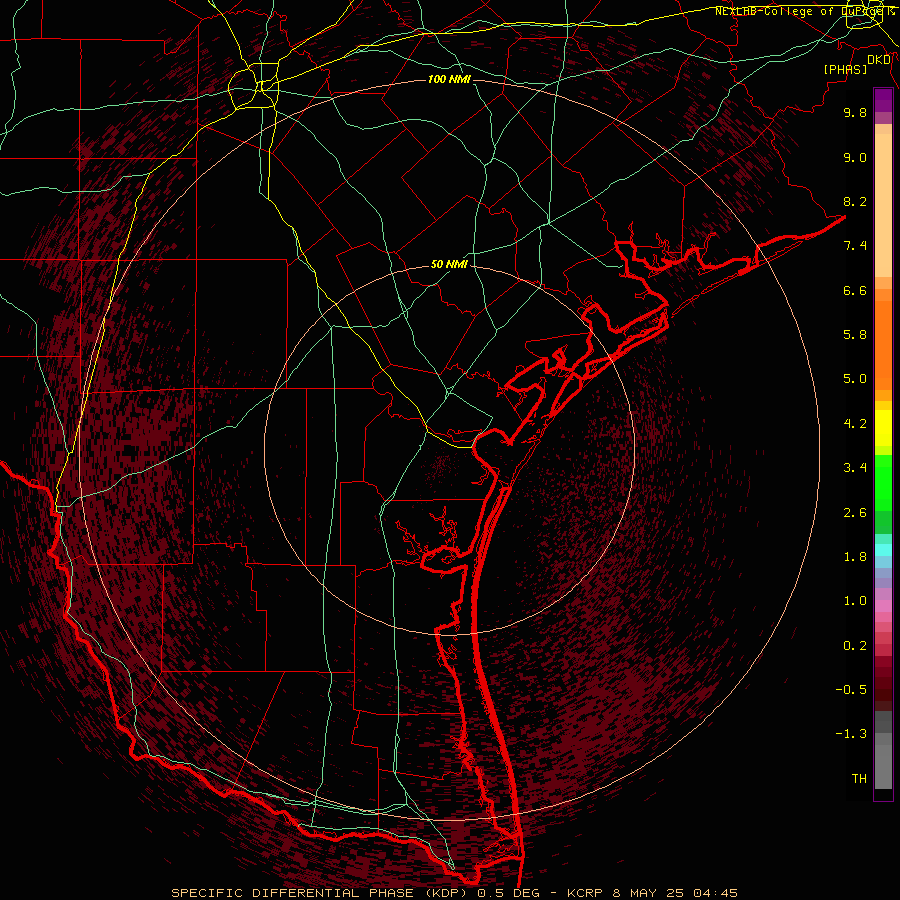900x900 pixels.
Task: Pick the pink band of the color bar
Action: [x=883, y=606]
